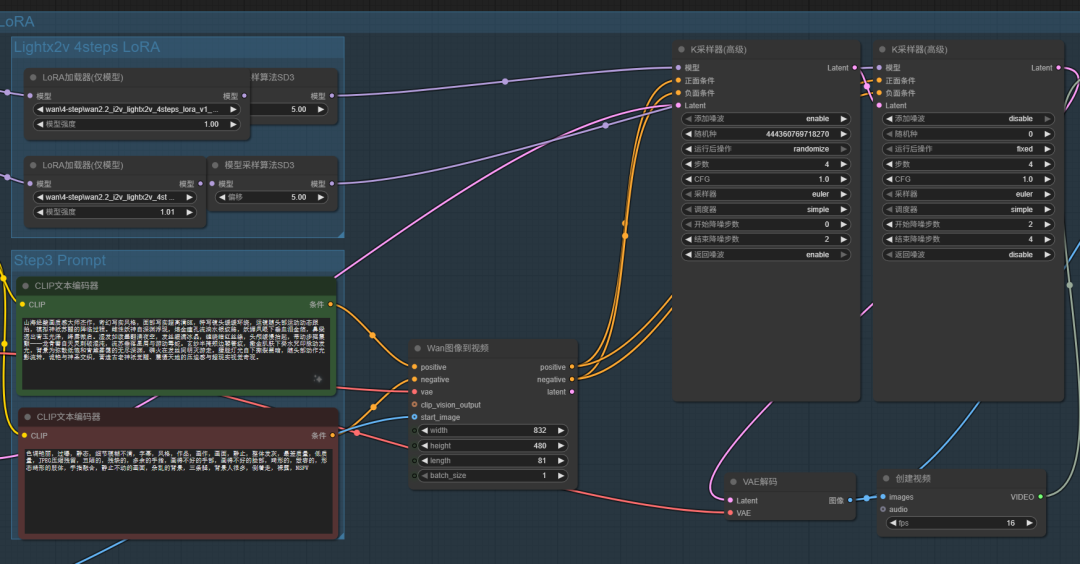Increase batch_size 1 with its right arrow

[x=561, y=476]
